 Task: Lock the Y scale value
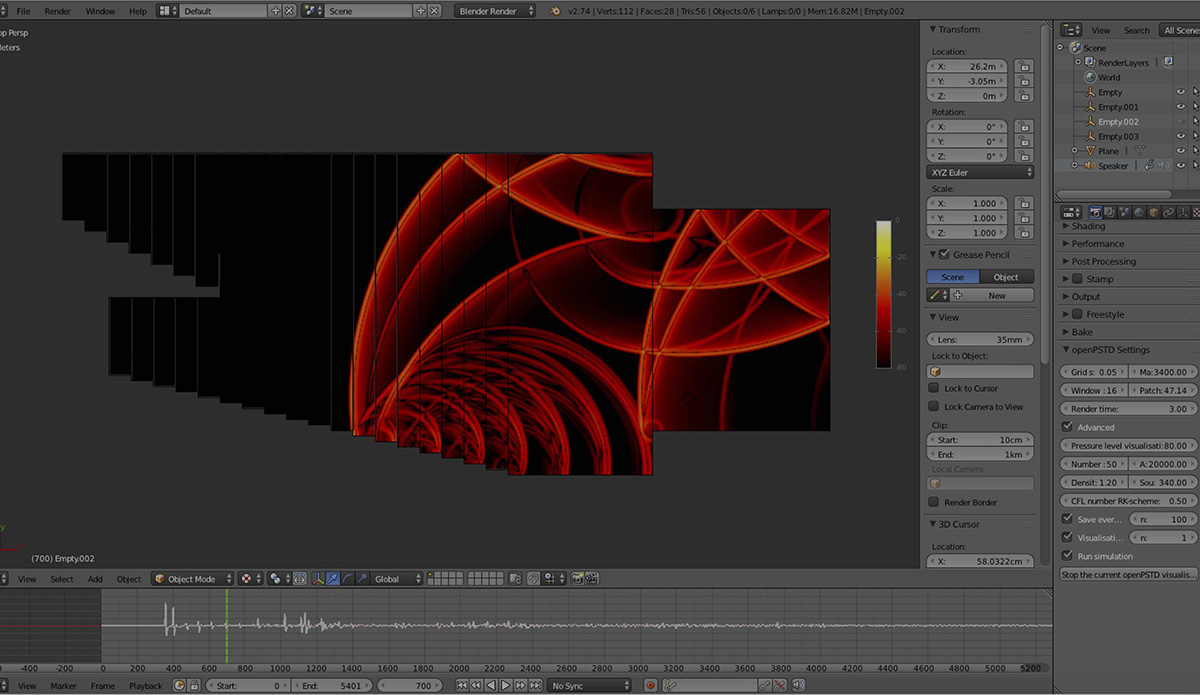1023,218
